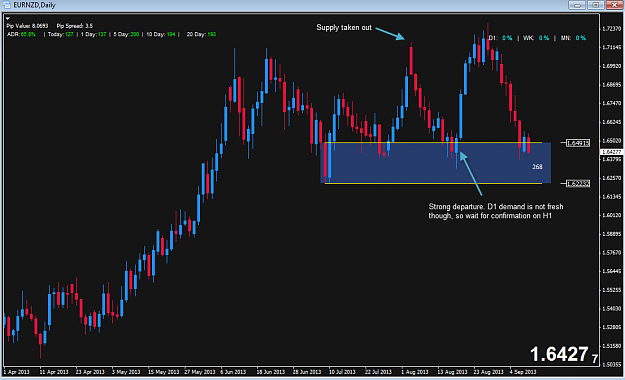The width and height of the screenshot is (625, 380).
Task: Maximize the EURNZD,Daily chart window
Action: 596,5
